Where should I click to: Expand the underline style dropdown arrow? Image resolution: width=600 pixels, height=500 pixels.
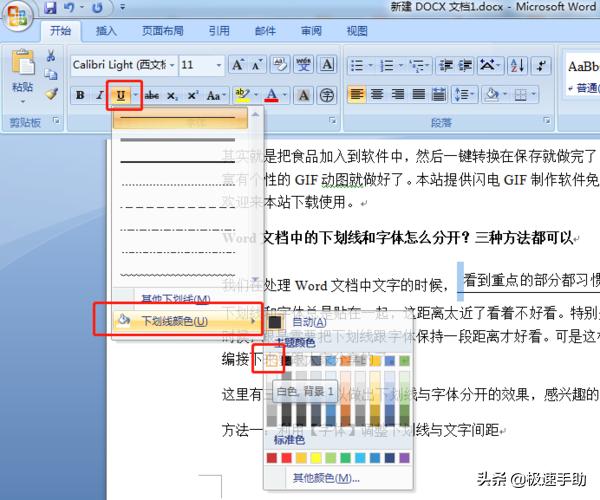[x=136, y=95]
